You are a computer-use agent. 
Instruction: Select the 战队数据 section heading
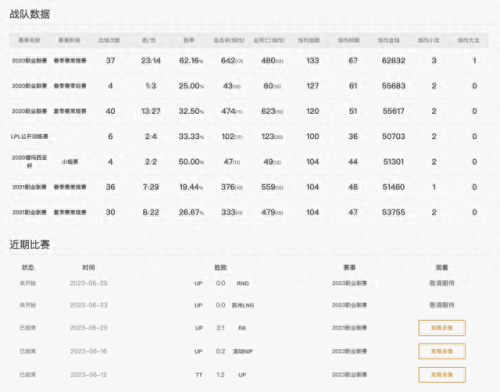click(x=30, y=14)
